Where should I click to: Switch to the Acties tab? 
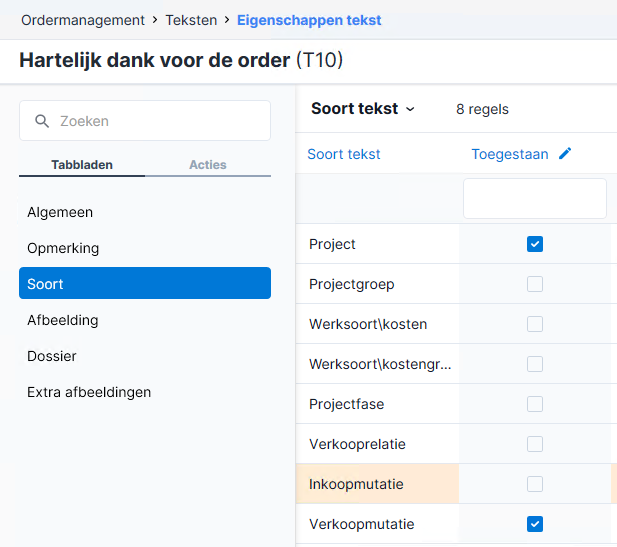pyautogui.click(x=208, y=164)
